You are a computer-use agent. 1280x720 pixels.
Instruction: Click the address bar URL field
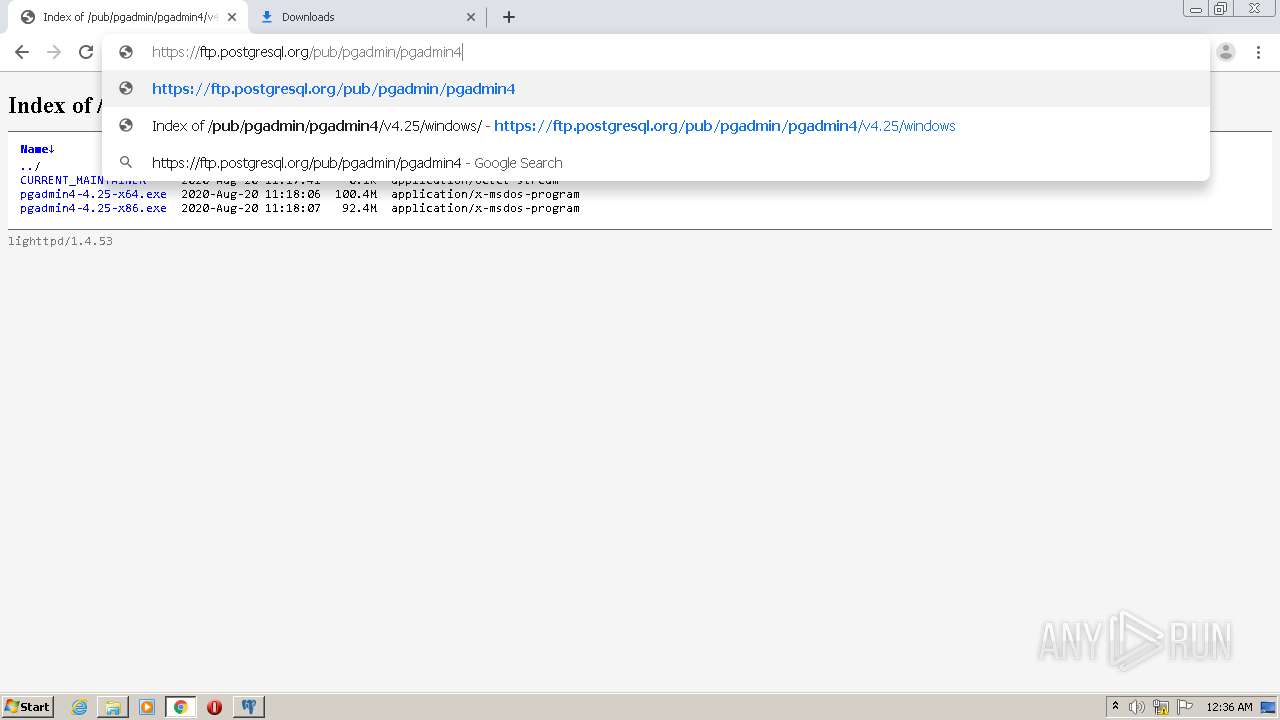(x=655, y=52)
